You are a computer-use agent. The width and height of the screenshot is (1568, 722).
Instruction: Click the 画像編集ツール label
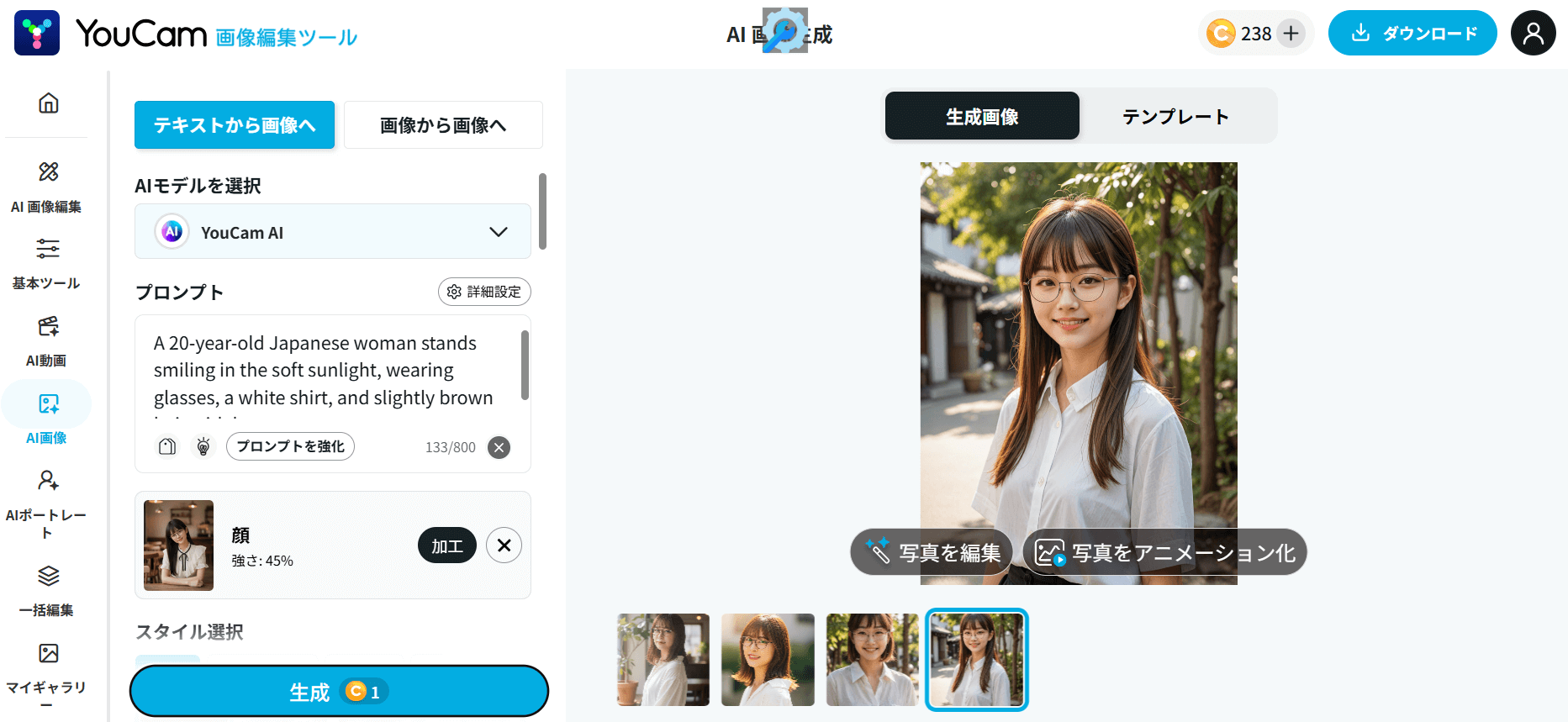[x=287, y=37]
